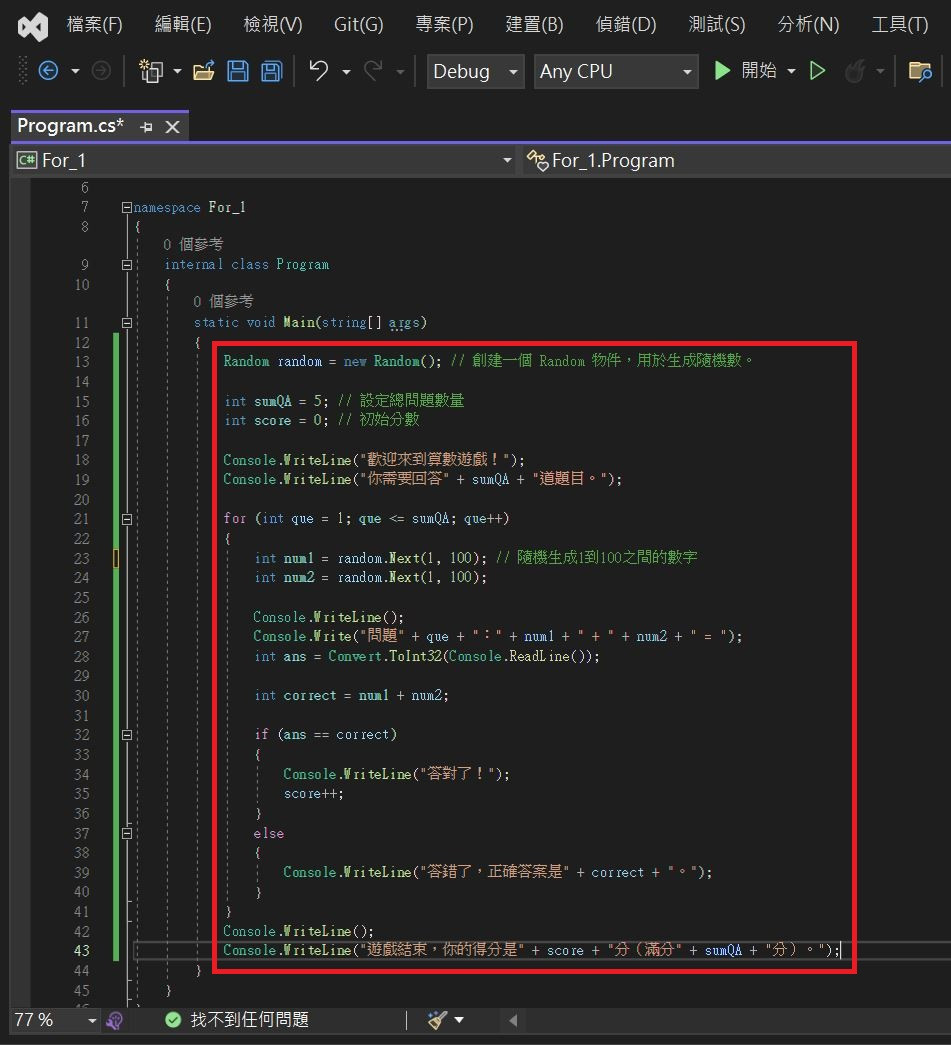
Task: Collapse the else block on line 37
Action: point(127,833)
